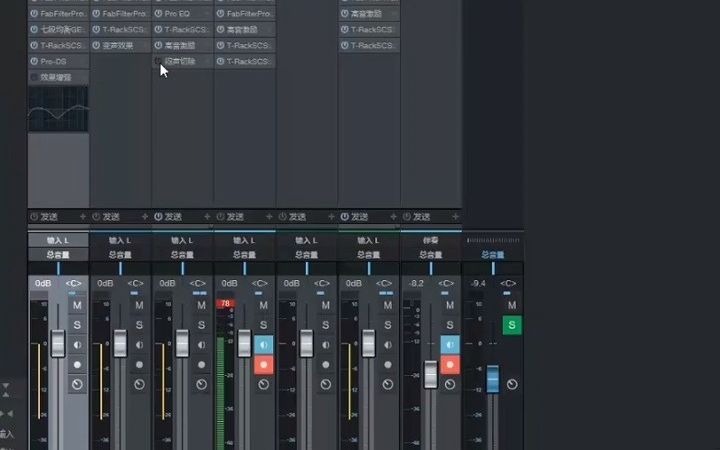Disable the green solo button on master channel
The width and height of the screenshot is (720, 450).
click(512, 325)
